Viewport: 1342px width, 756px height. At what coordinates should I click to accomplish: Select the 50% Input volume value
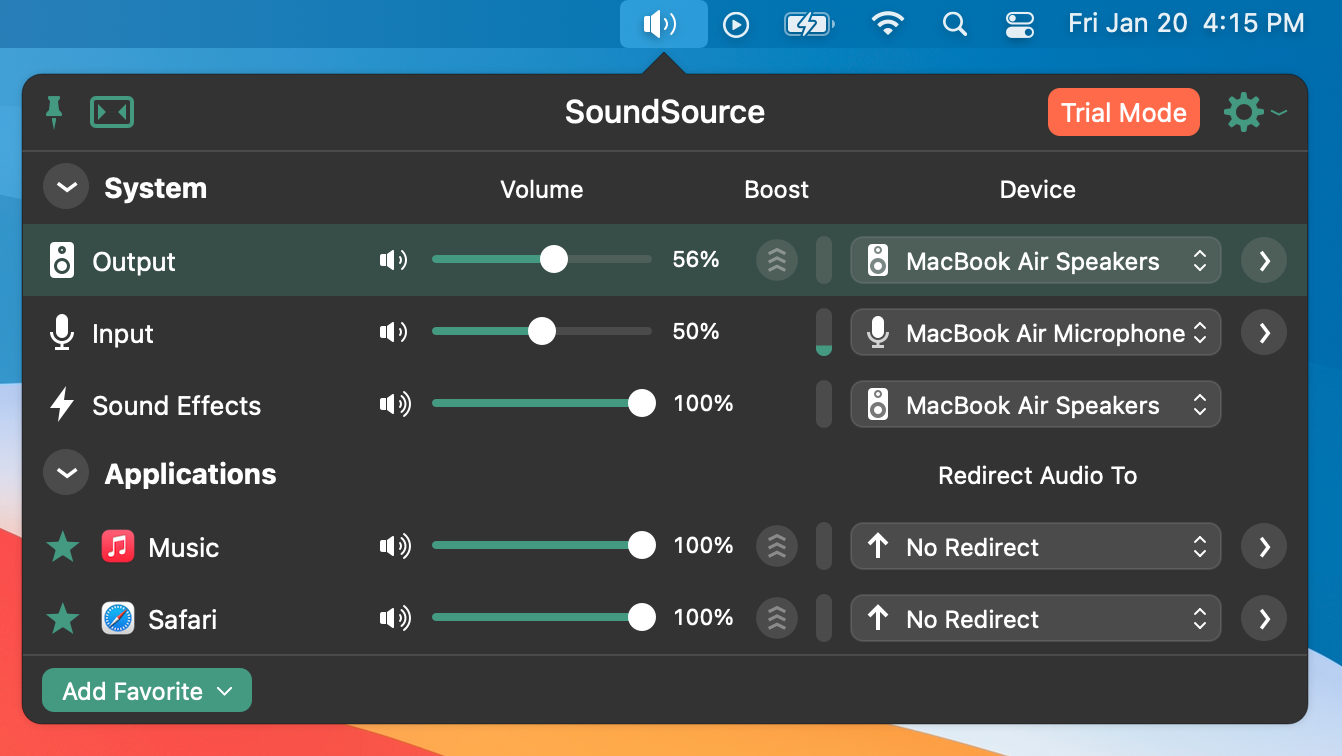[x=696, y=331]
